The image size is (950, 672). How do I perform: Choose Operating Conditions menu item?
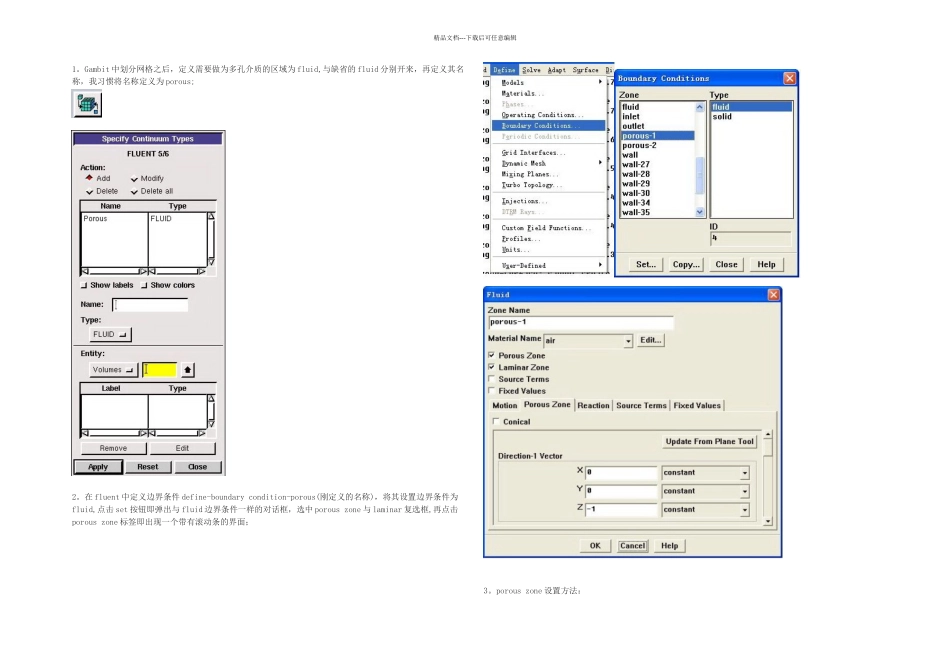point(549,115)
